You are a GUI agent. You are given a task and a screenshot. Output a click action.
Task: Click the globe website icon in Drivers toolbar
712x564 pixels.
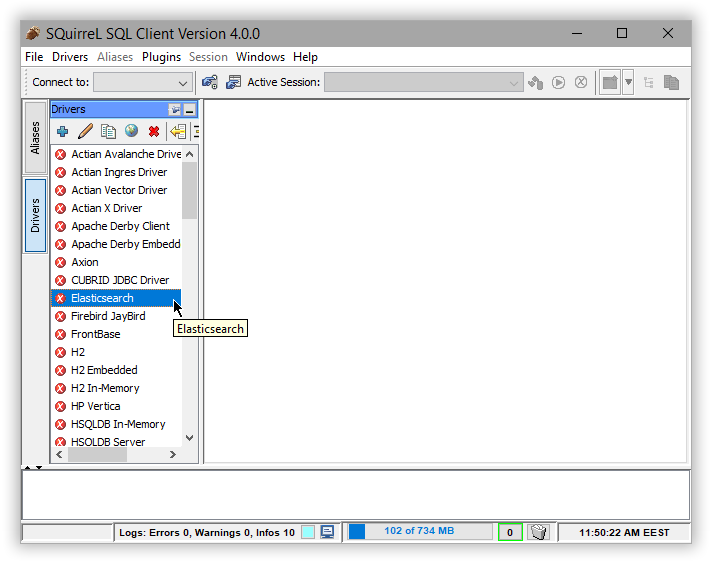click(131, 131)
